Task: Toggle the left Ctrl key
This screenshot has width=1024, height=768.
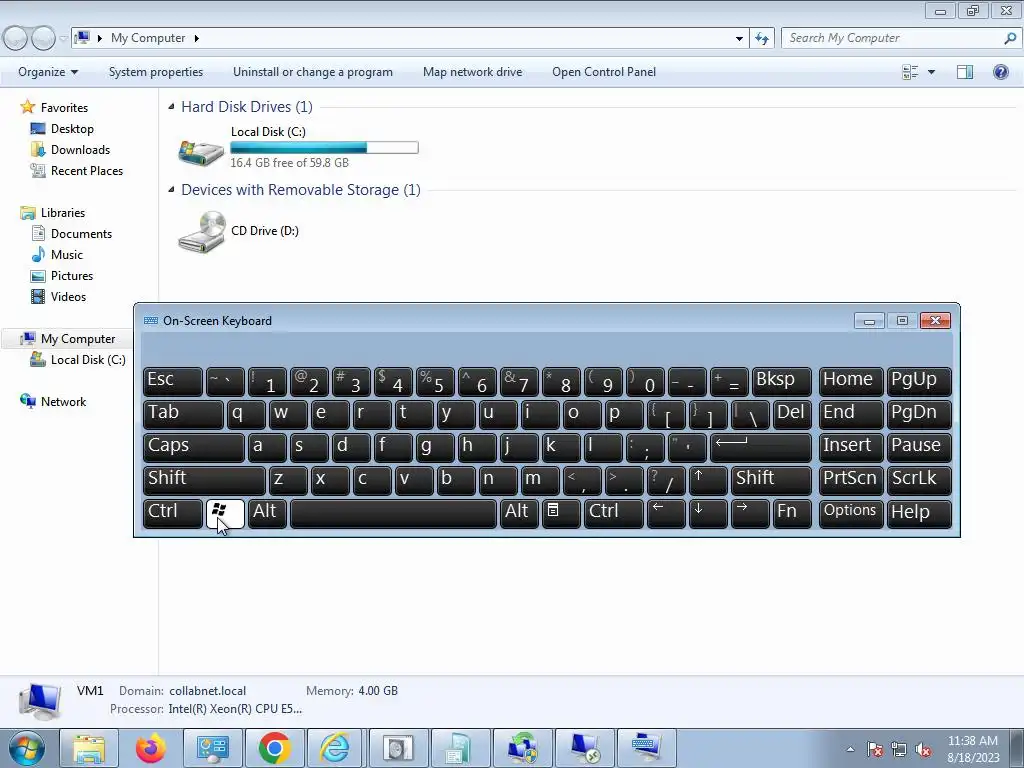Action: tap(172, 513)
